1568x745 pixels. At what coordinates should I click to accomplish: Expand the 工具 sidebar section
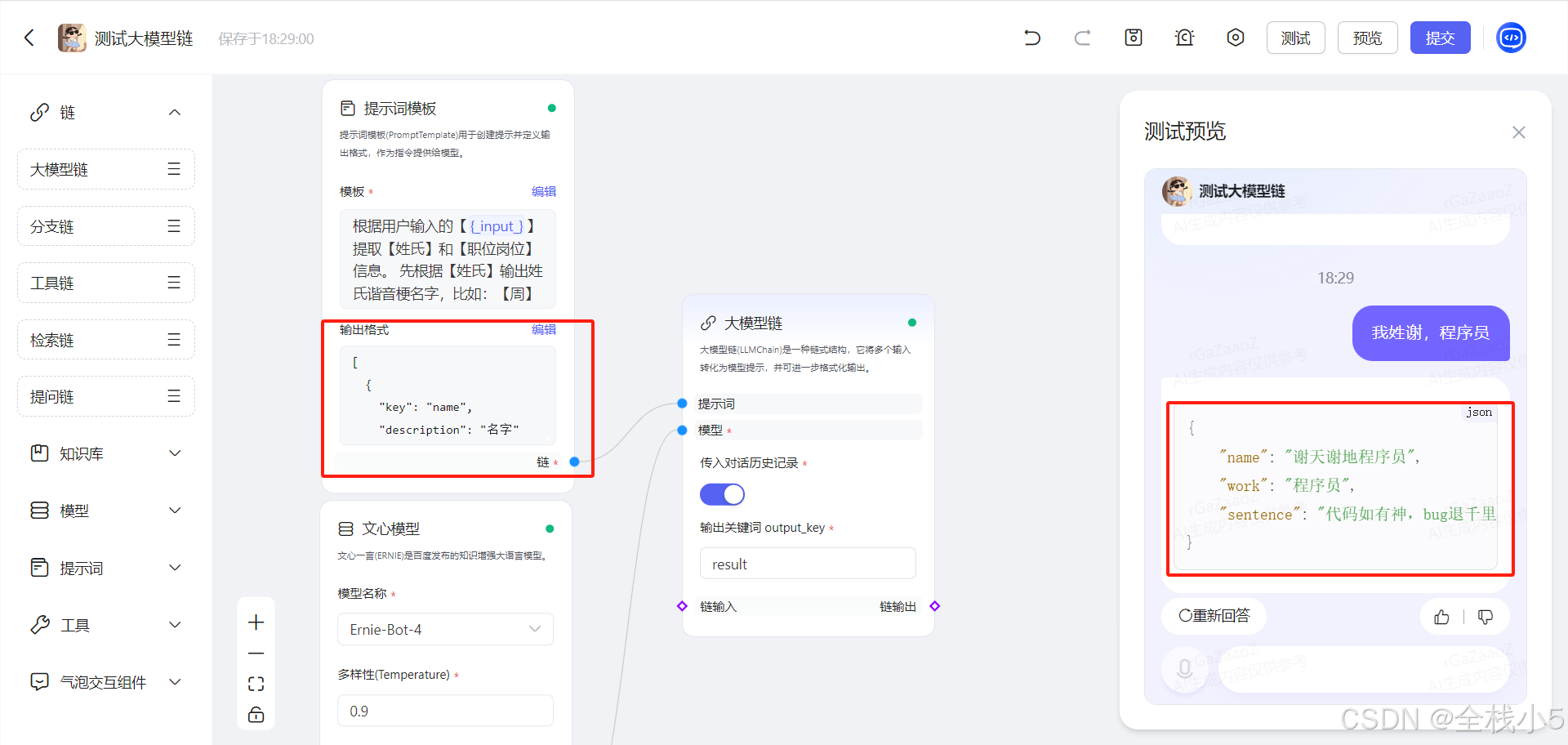(175, 625)
